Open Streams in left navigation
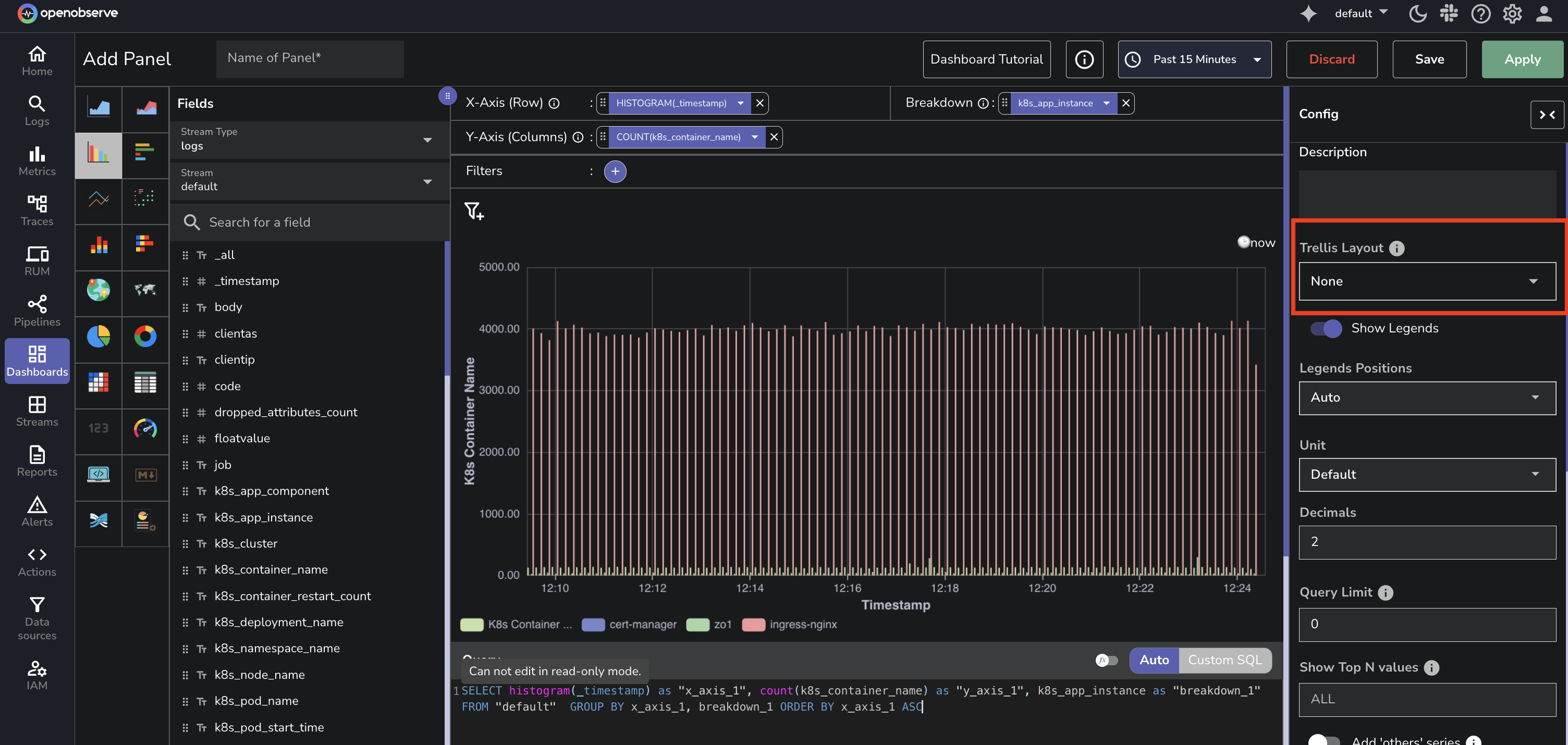The image size is (1568, 745). 37,411
